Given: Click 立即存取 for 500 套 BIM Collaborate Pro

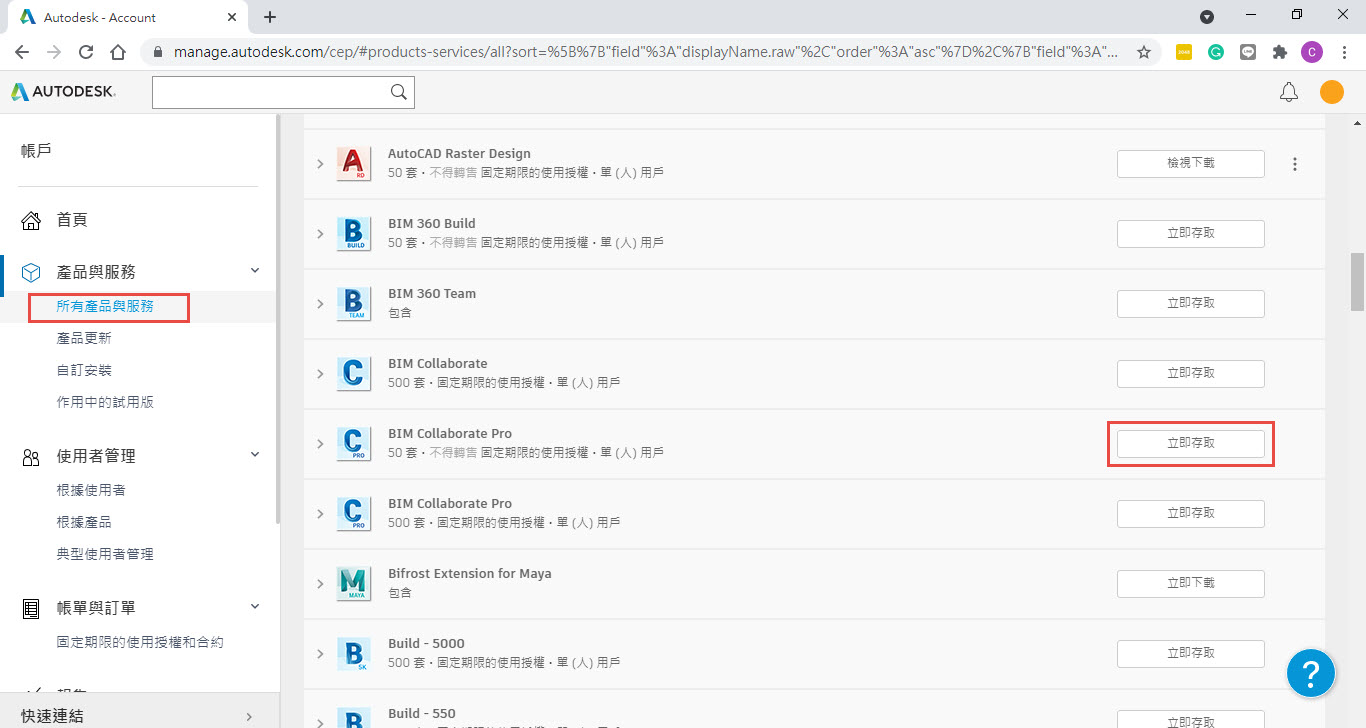Looking at the screenshot, I should click(x=1191, y=513).
